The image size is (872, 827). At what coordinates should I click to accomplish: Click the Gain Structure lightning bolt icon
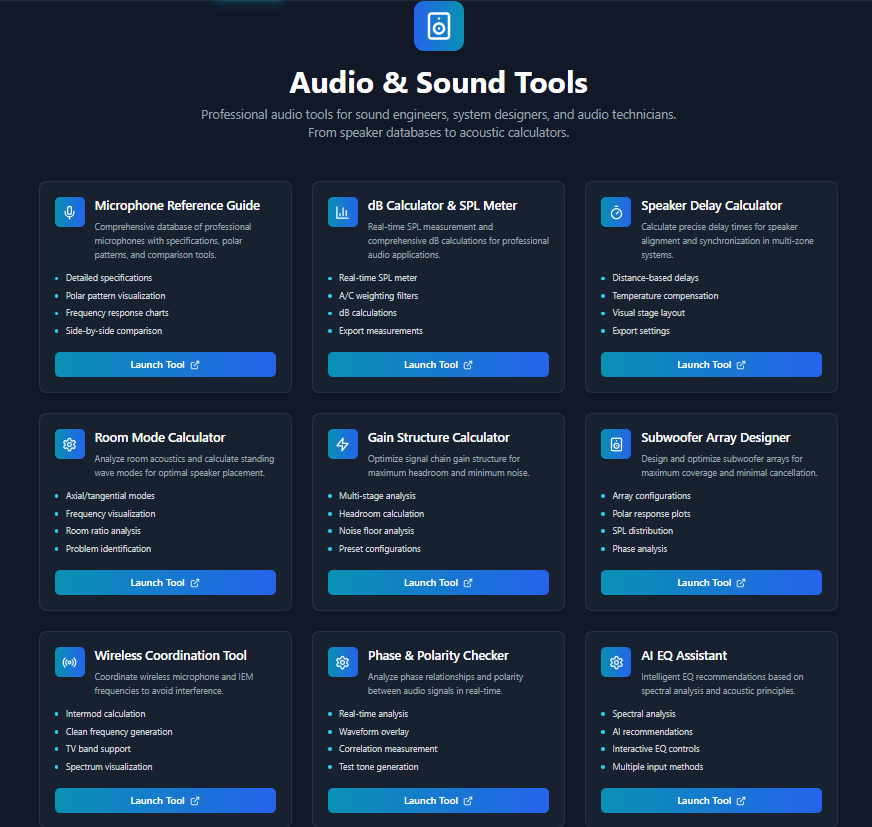[342, 443]
